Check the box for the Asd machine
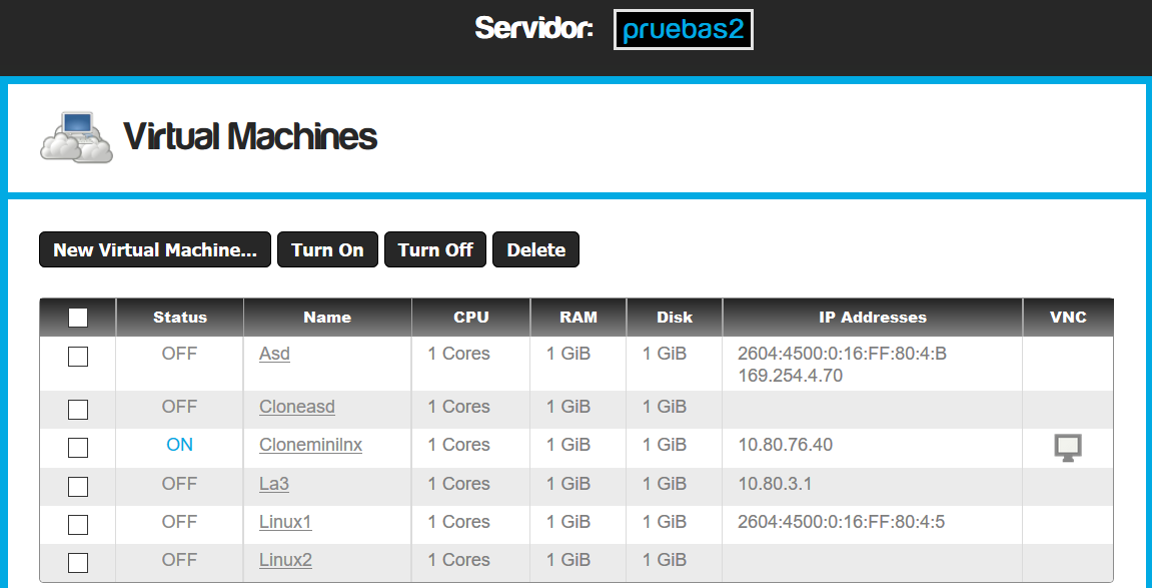The height and width of the screenshot is (588, 1152). [x=77, y=356]
